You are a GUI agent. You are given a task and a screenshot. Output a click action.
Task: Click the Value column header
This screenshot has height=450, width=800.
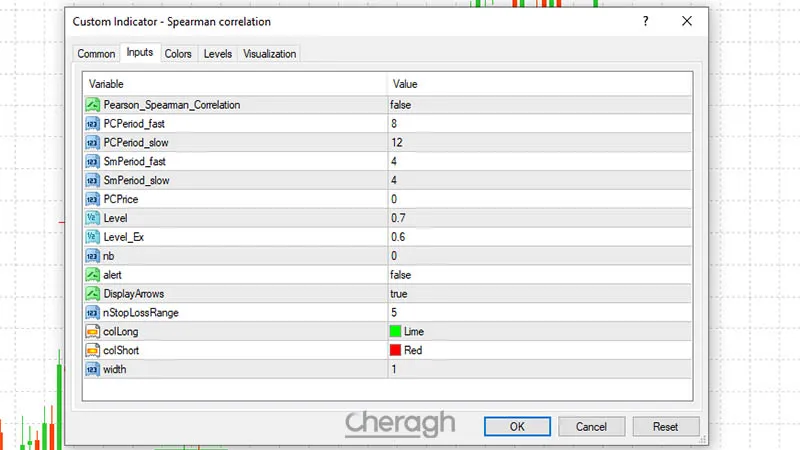coord(405,84)
